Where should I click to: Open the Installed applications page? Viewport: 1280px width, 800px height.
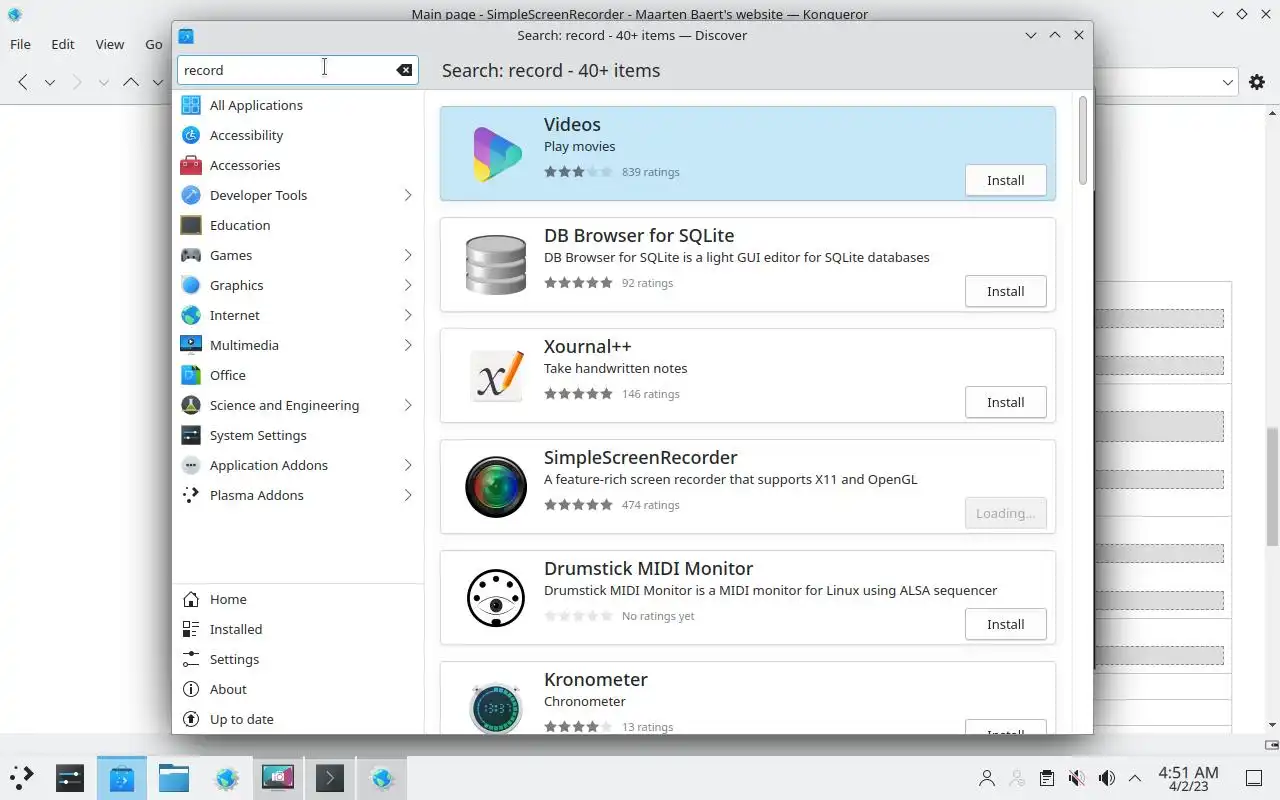[x=298, y=629]
